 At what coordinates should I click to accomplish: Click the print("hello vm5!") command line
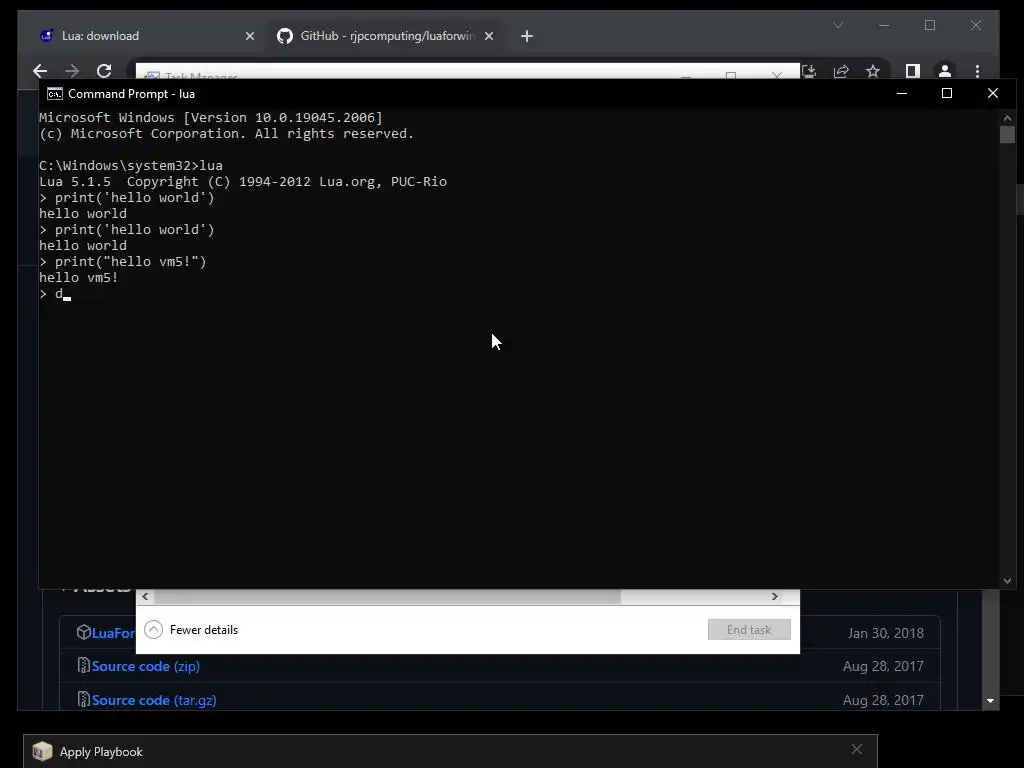coord(123,262)
